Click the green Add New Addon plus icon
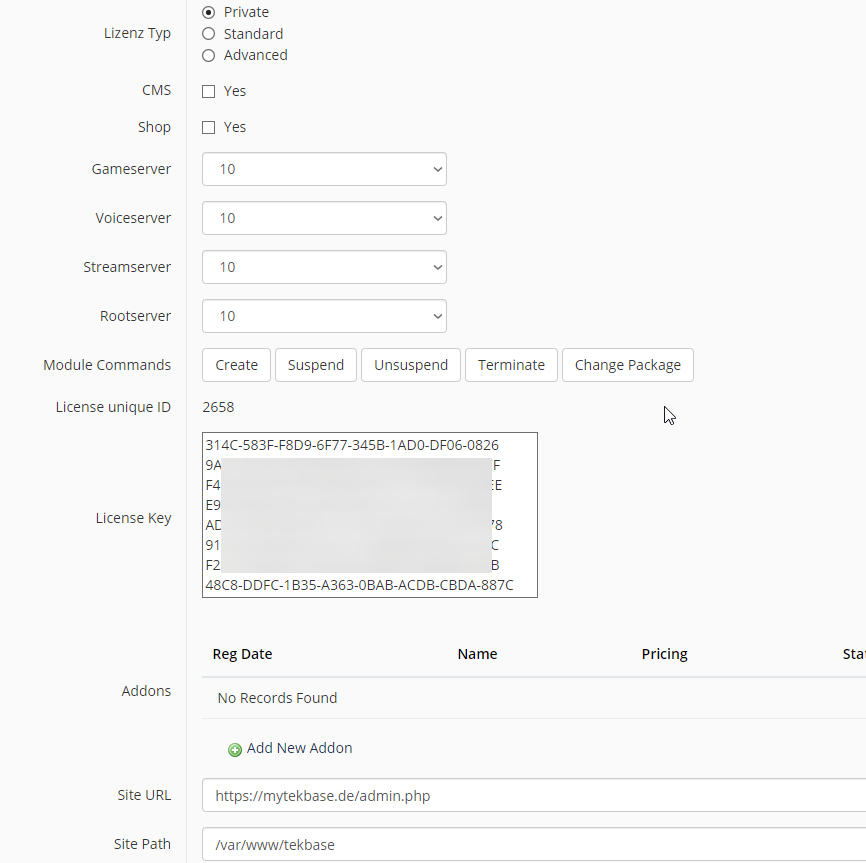This screenshot has width=866, height=863. [x=235, y=748]
